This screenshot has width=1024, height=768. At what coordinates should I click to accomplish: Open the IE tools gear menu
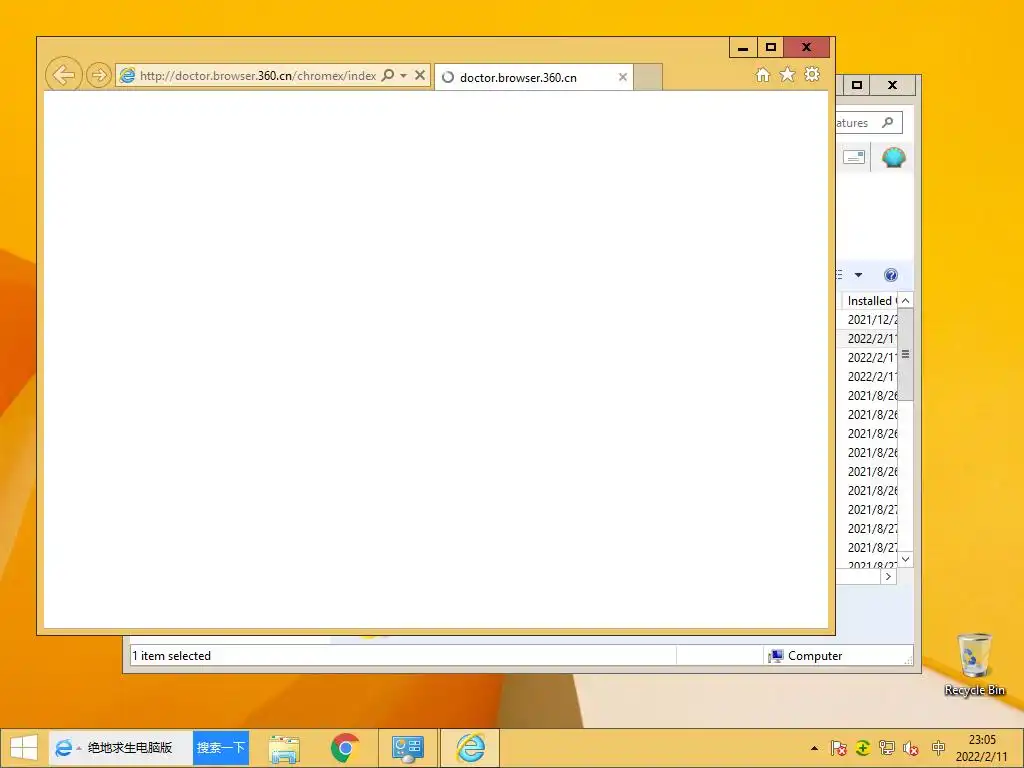coord(812,74)
